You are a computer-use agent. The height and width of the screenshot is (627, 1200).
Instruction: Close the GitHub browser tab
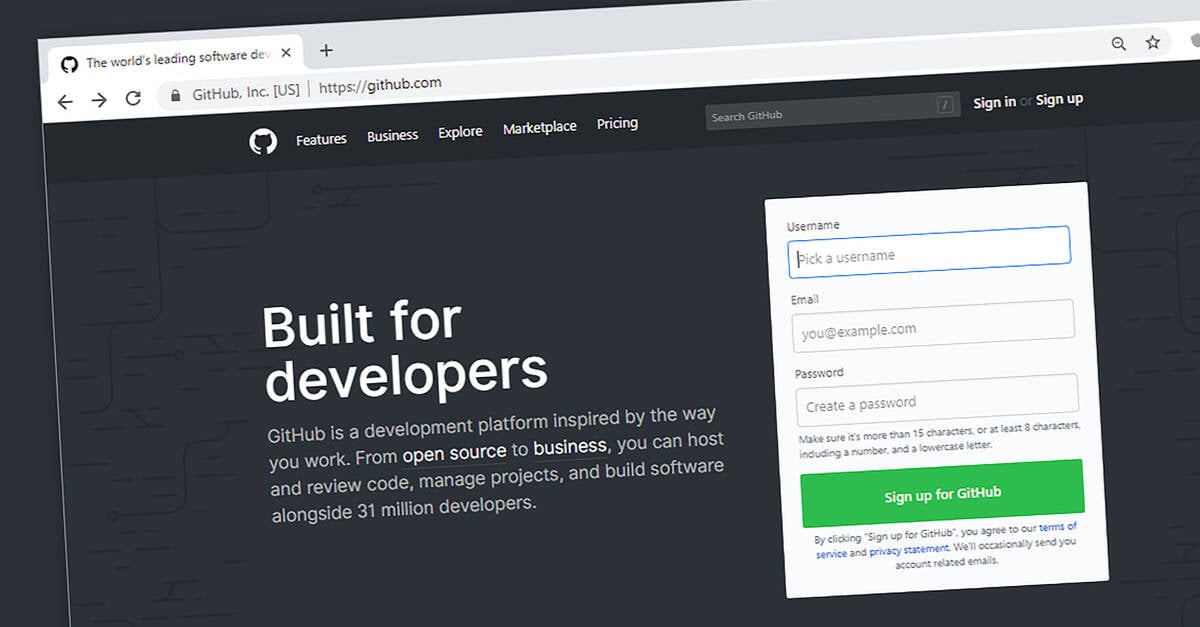(x=286, y=55)
